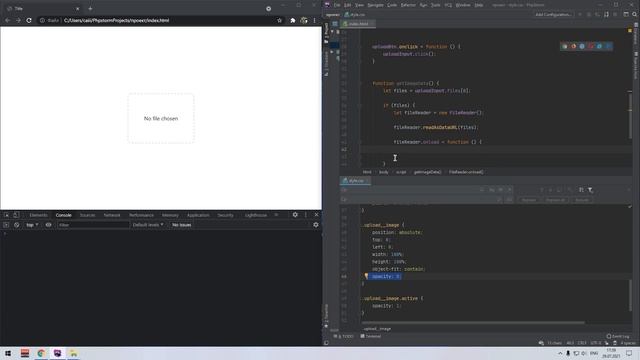Switch to the Performance DevTools tab
This screenshot has height=360, width=640.
pyautogui.click(x=141, y=215)
